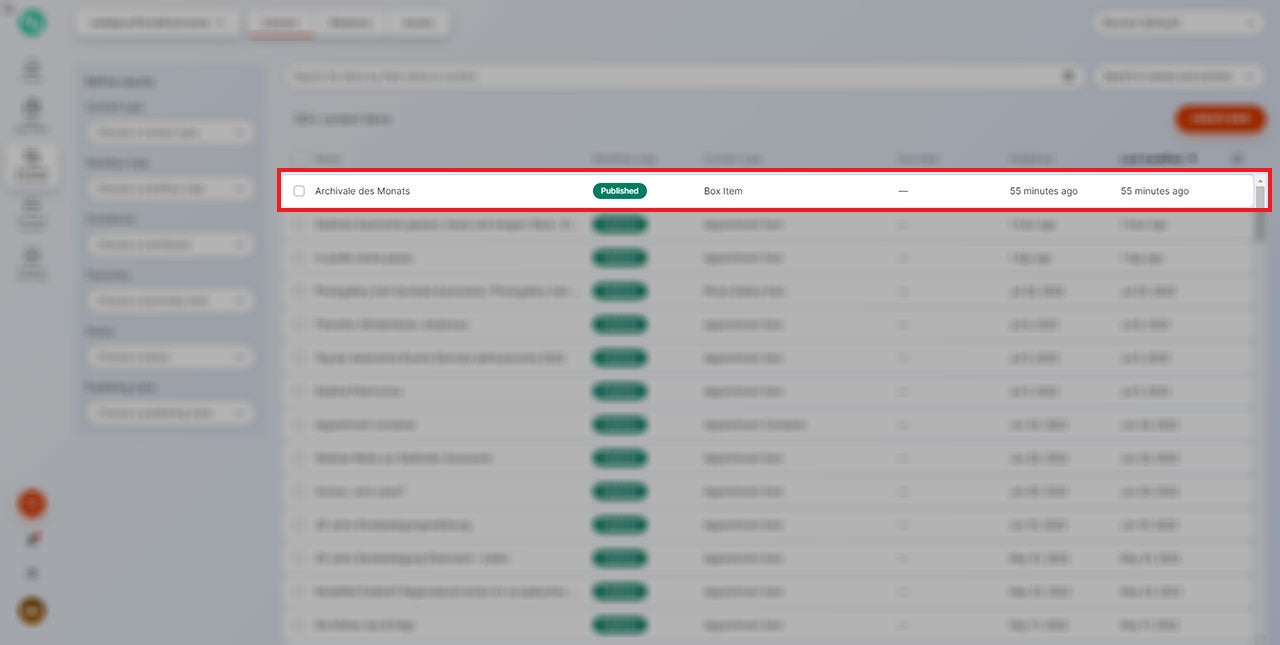
Task: Tick the checkbox for Archivale des Monats
Action: [299, 191]
